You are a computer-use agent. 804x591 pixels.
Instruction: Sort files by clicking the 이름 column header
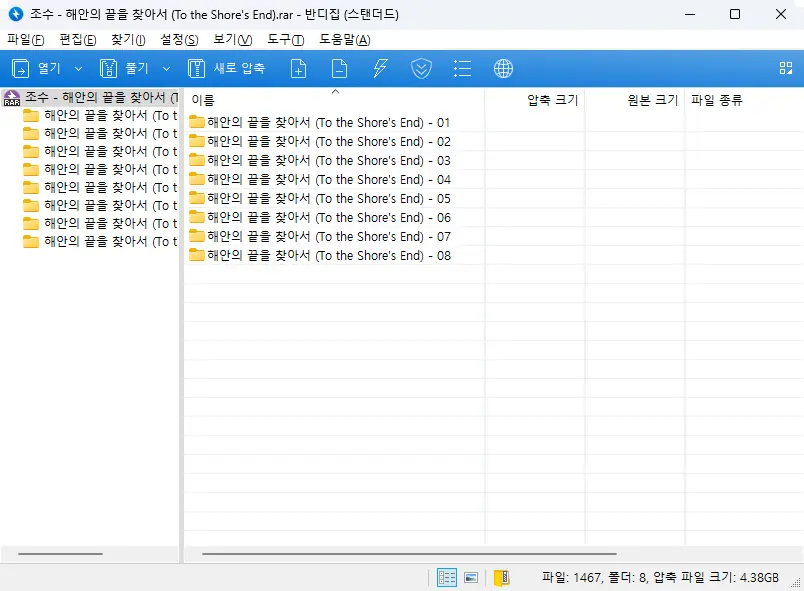(x=203, y=99)
